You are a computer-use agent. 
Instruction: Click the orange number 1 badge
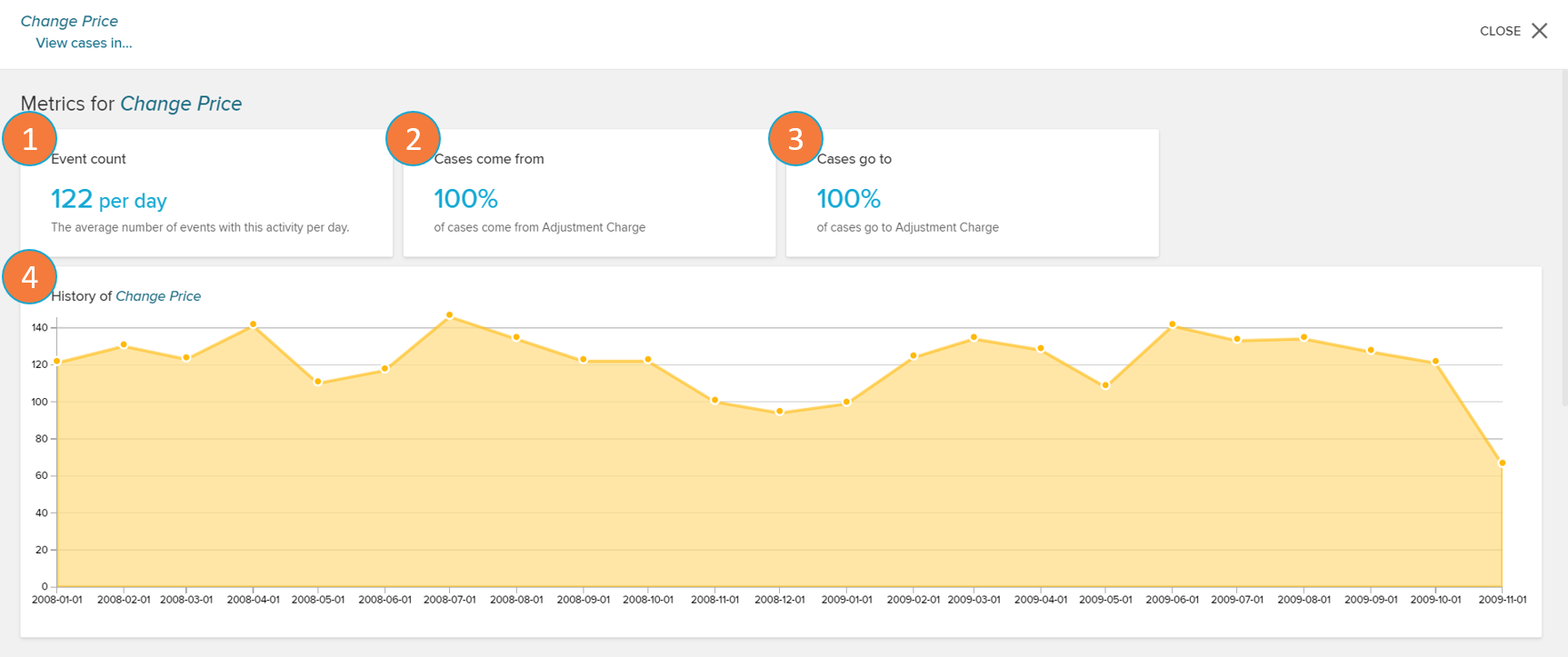click(29, 139)
